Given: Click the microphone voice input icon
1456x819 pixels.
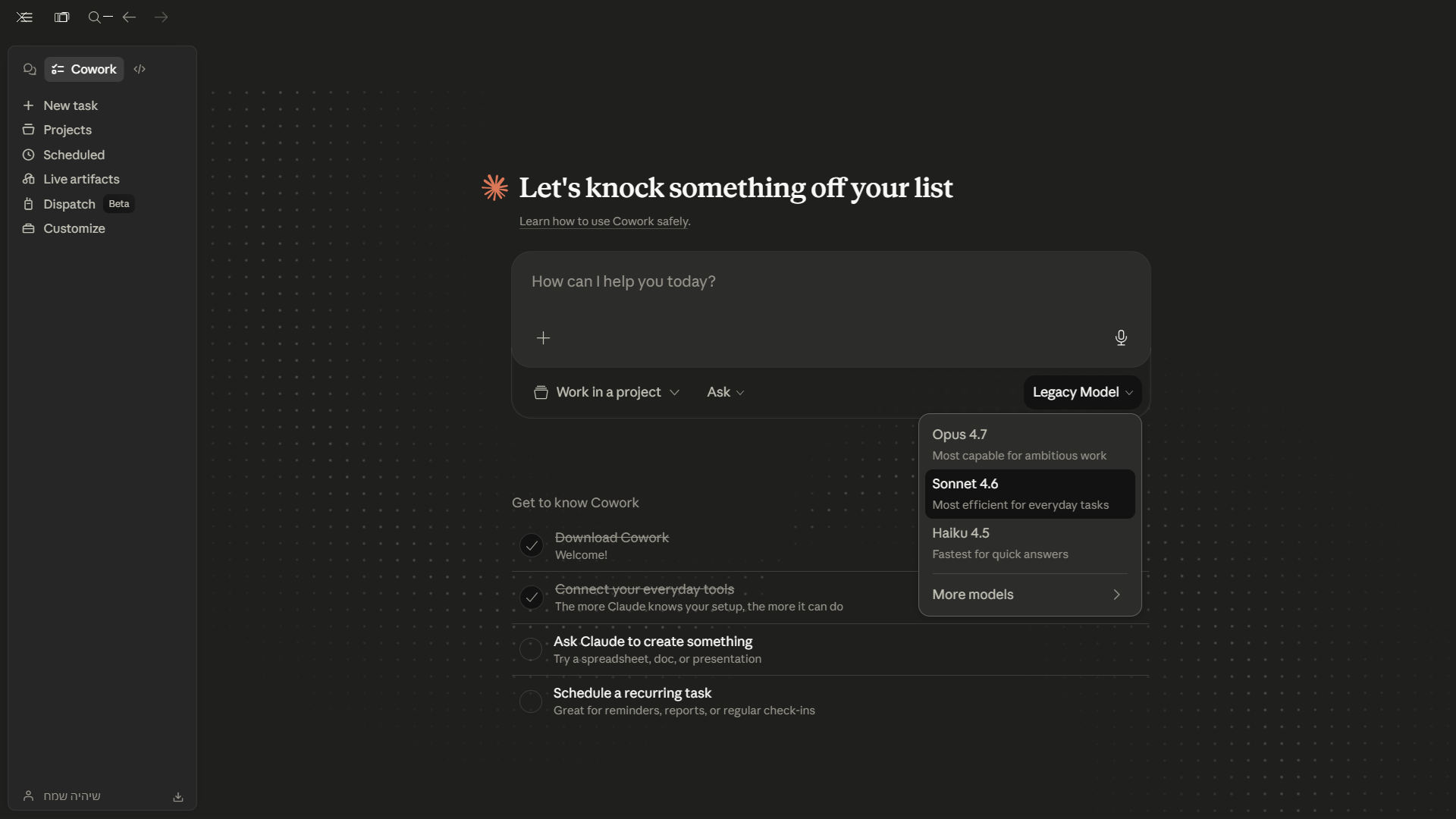Looking at the screenshot, I should [x=1121, y=337].
